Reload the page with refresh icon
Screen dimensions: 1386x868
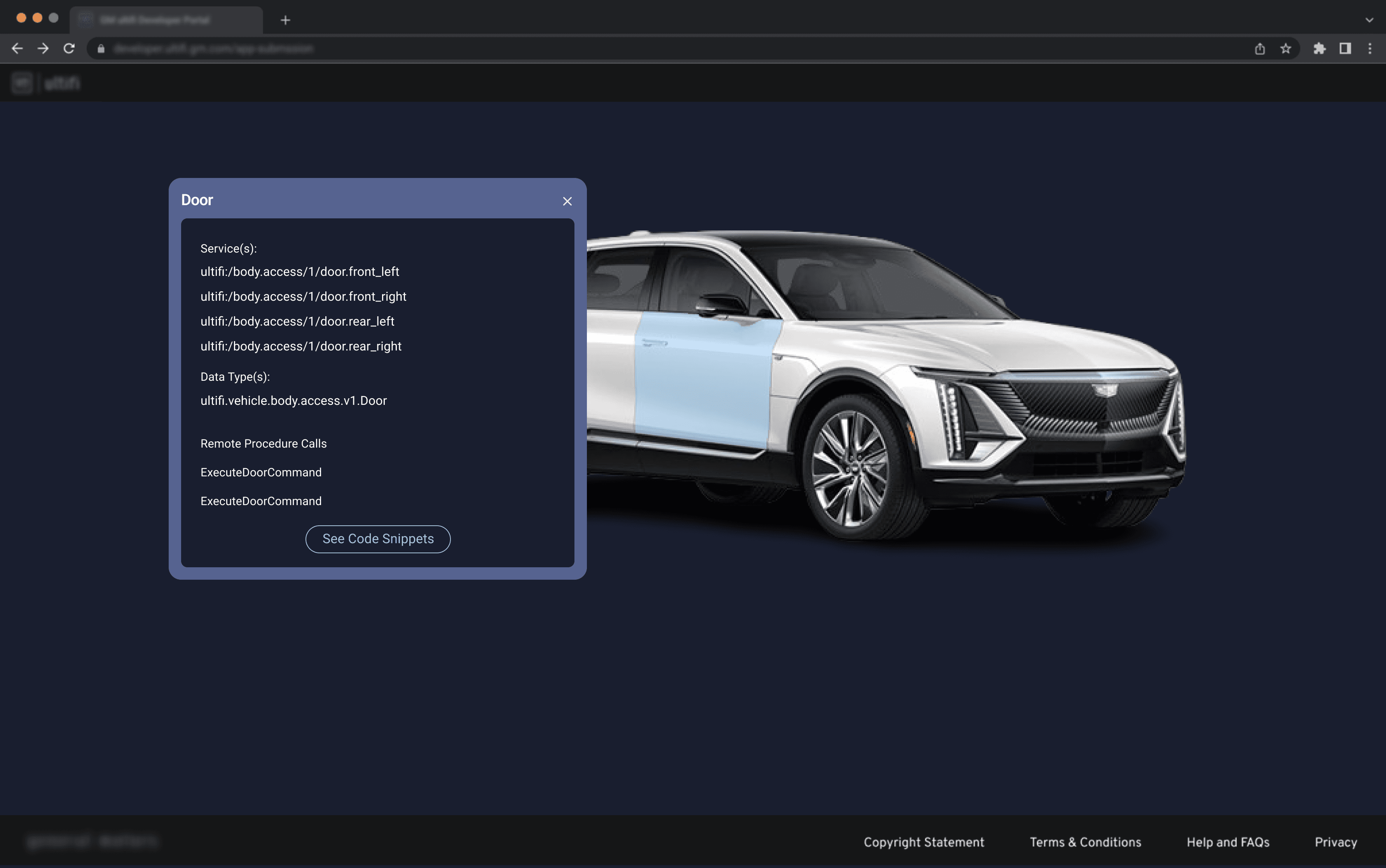pos(69,49)
